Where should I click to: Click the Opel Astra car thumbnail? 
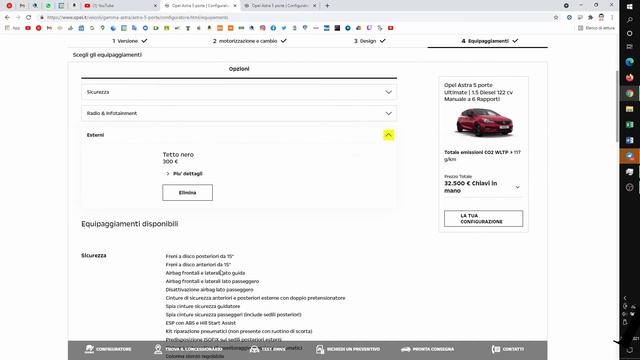coord(483,122)
